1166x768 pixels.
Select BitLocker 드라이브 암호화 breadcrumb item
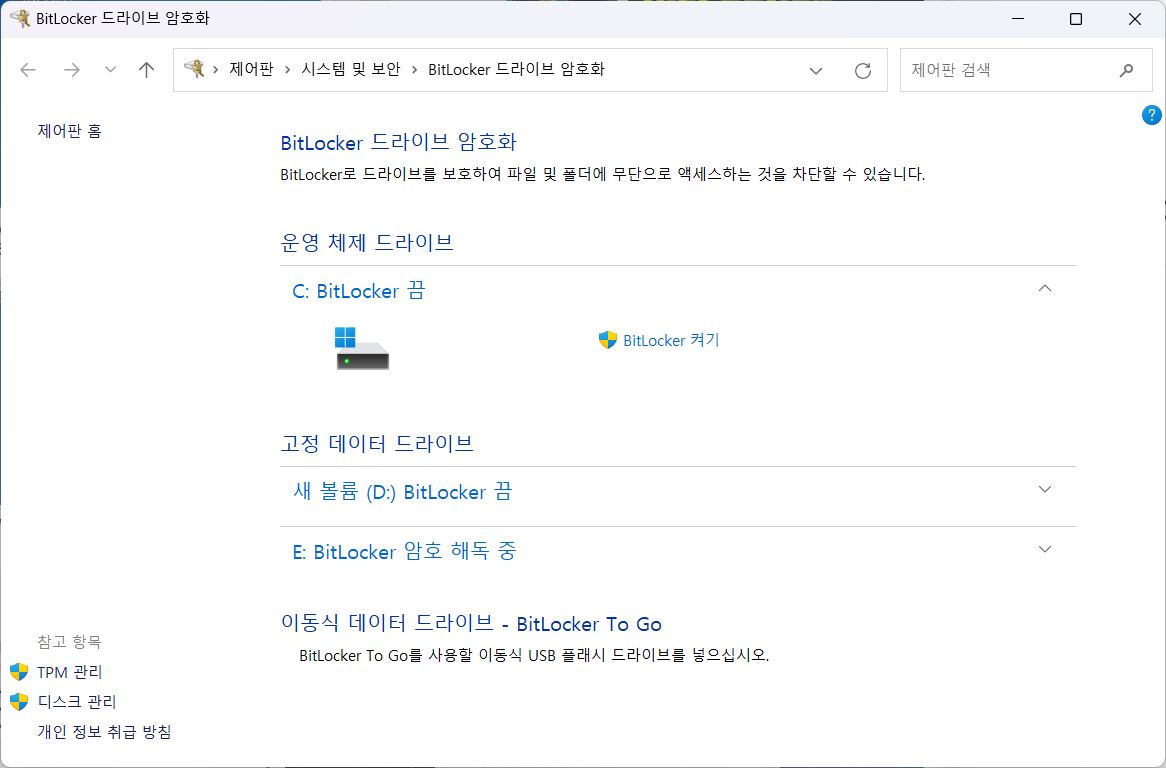click(x=517, y=69)
